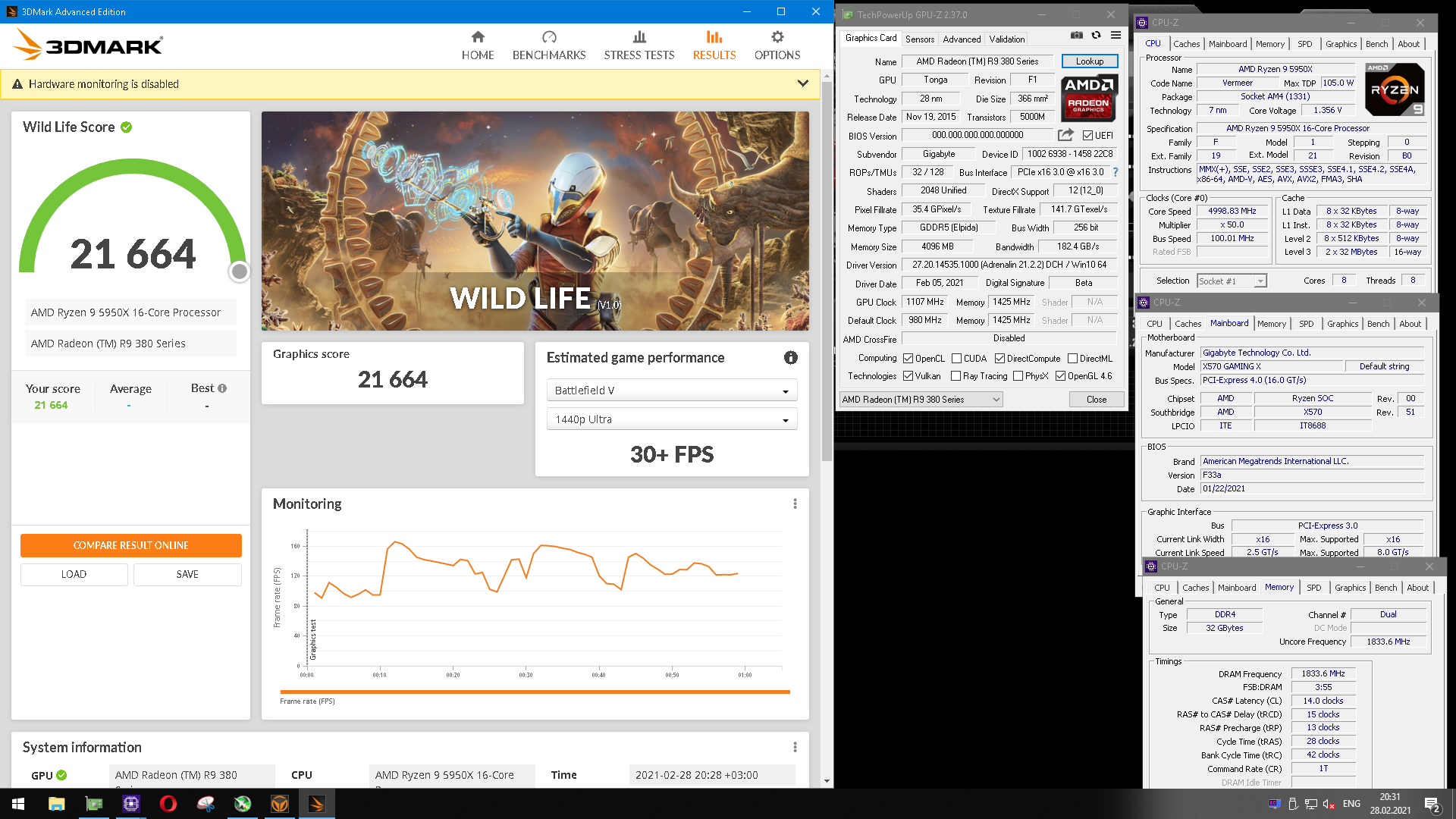Open 3DMark OPTIONS gear

777,45
